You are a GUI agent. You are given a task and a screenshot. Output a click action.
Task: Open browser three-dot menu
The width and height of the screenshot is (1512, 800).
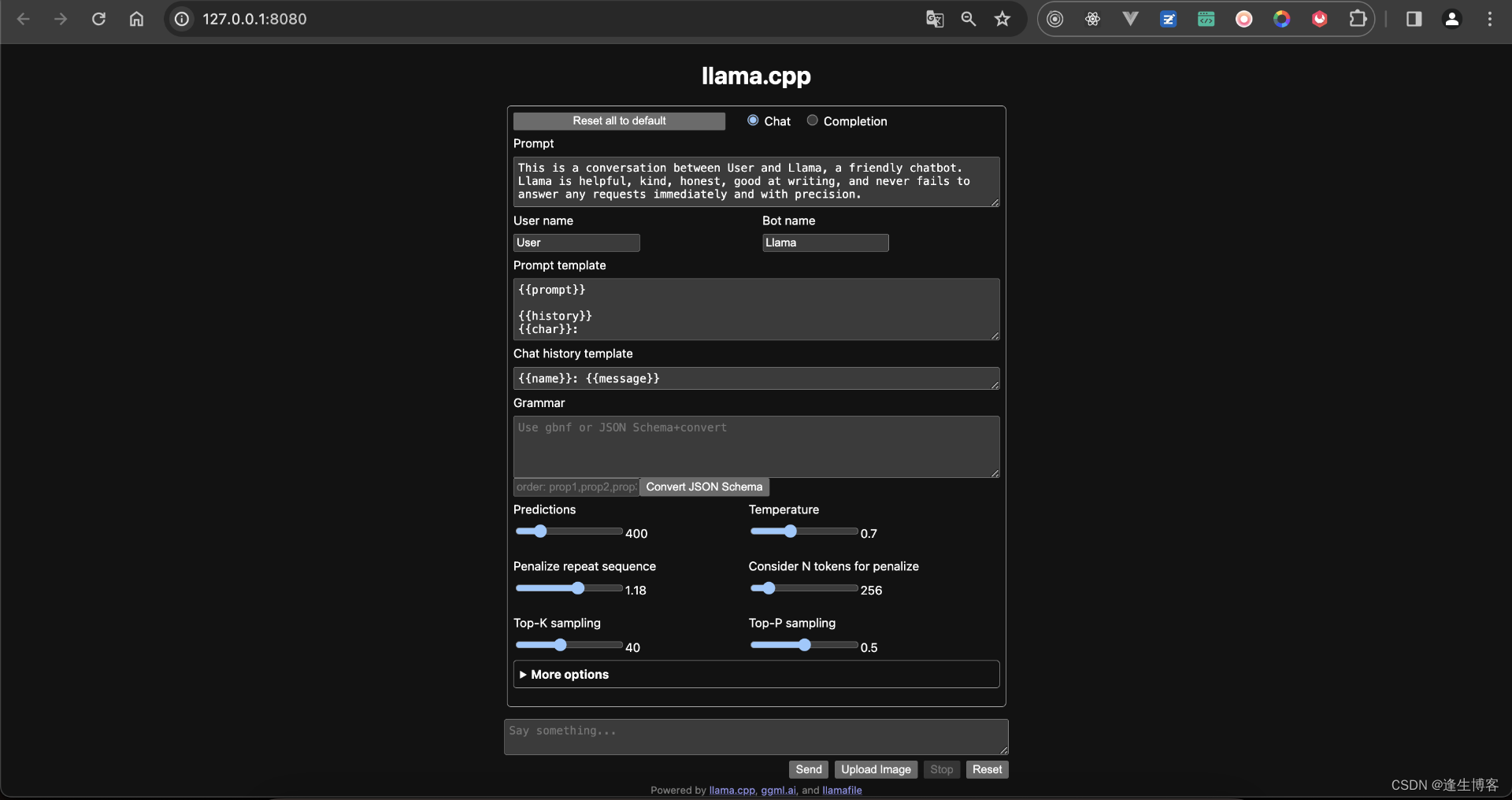pyautogui.click(x=1490, y=19)
